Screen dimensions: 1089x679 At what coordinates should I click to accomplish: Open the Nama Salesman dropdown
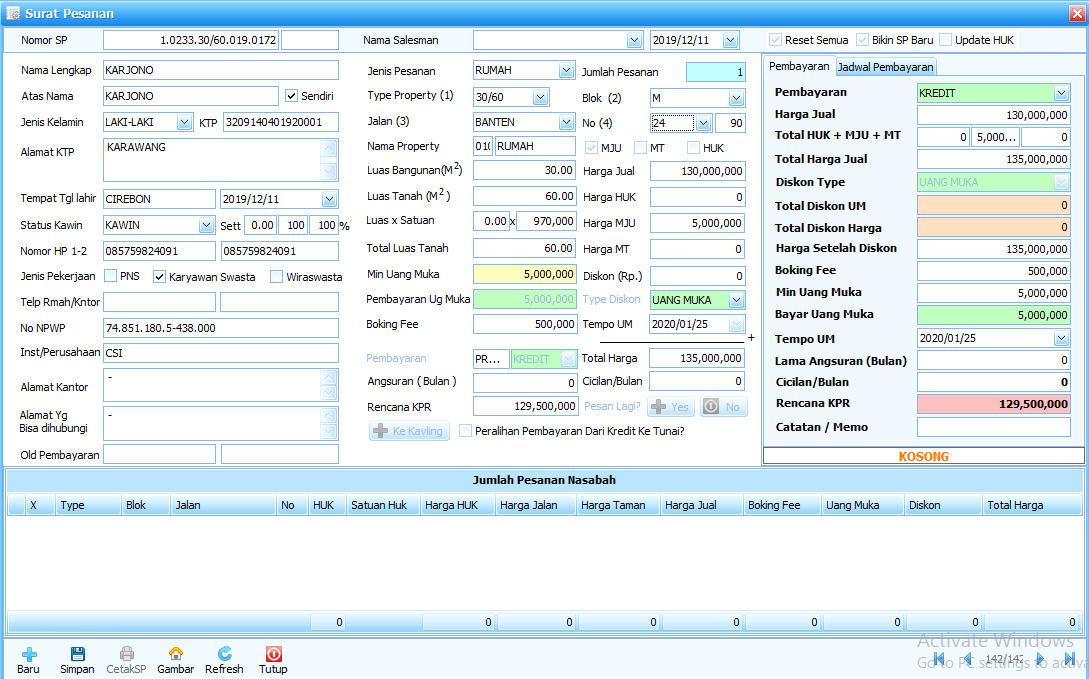point(634,40)
